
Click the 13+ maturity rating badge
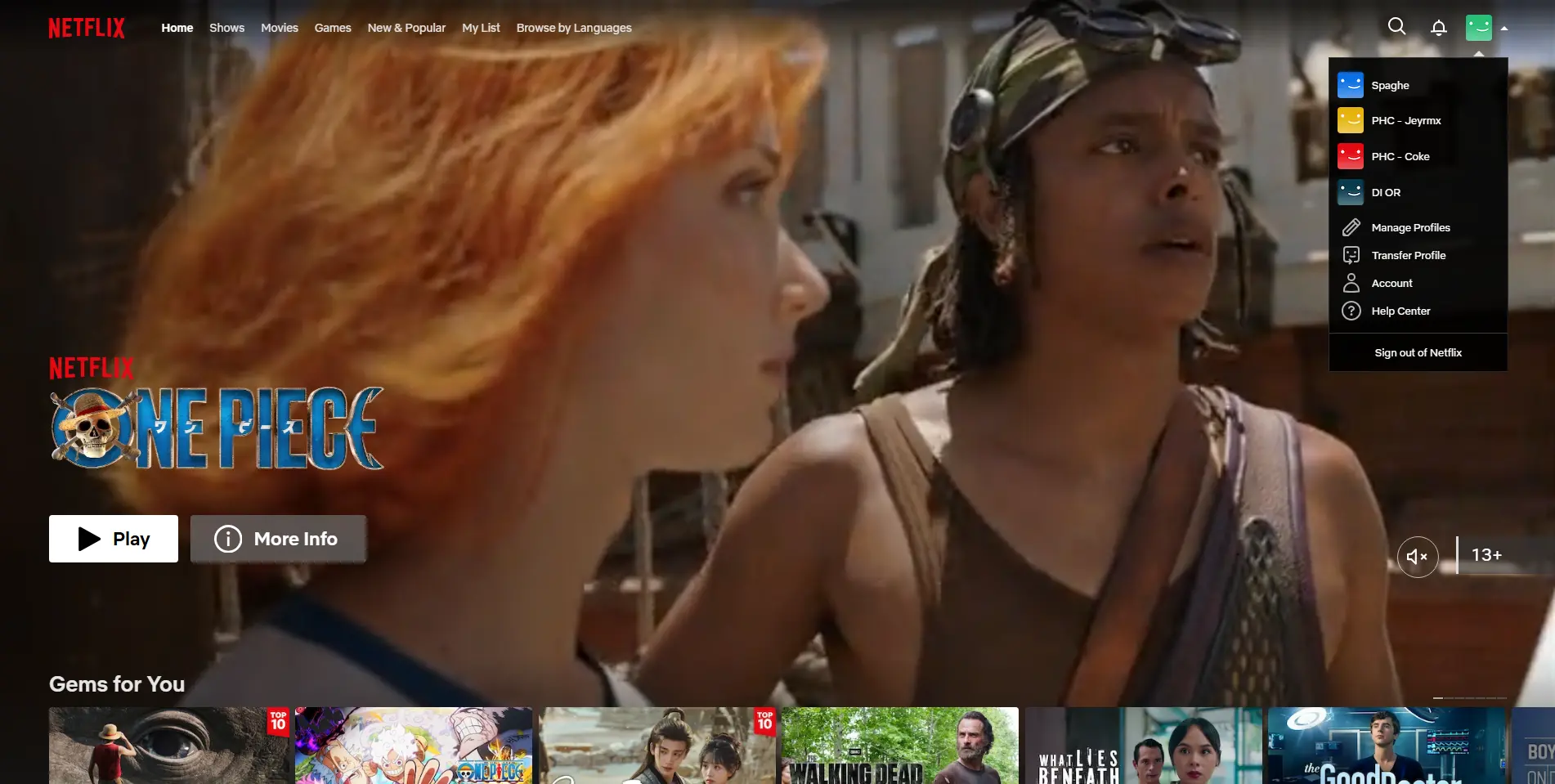point(1487,555)
